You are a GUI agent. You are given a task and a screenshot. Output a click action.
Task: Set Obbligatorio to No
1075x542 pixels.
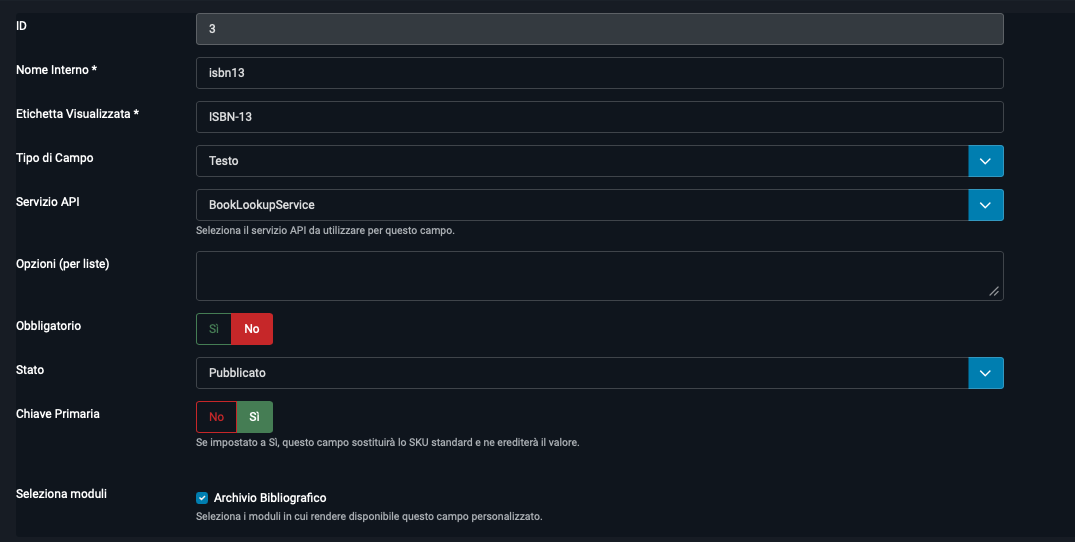click(x=252, y=329)
